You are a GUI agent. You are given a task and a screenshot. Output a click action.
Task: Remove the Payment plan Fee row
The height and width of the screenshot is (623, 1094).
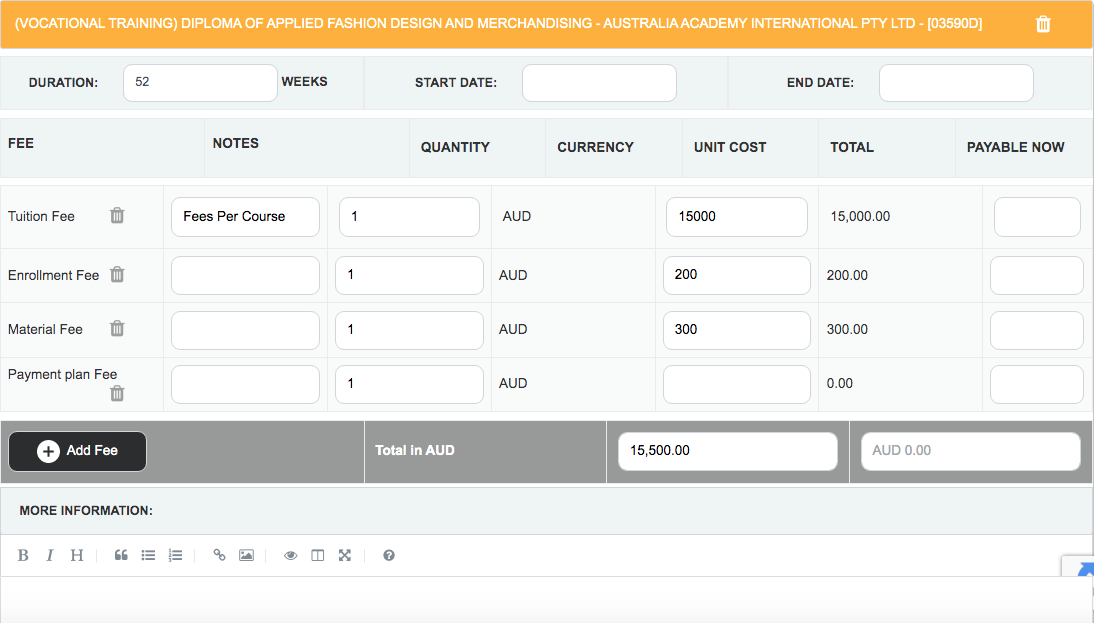pos(117,394)
